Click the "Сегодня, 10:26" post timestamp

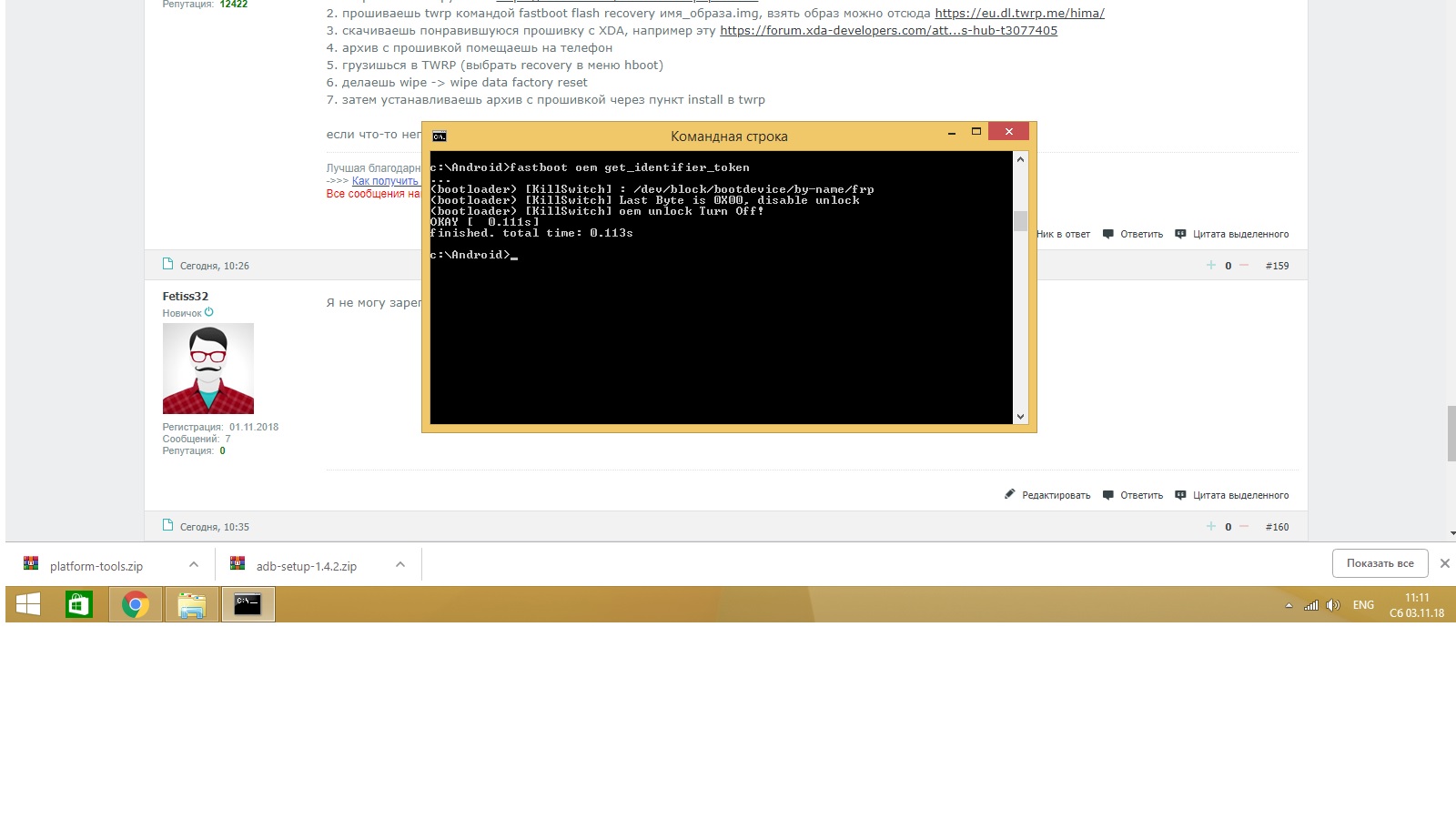point(215,266)
